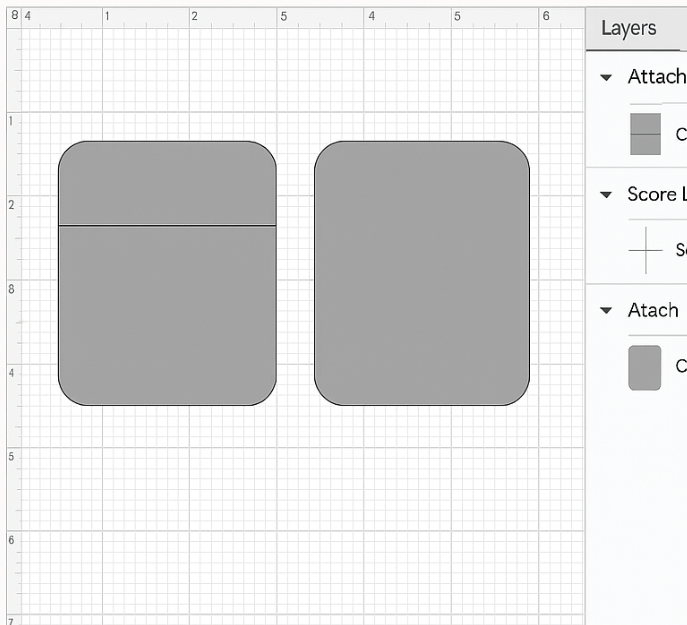Select the split-rectangle layer thumbnail

[645, 134]
